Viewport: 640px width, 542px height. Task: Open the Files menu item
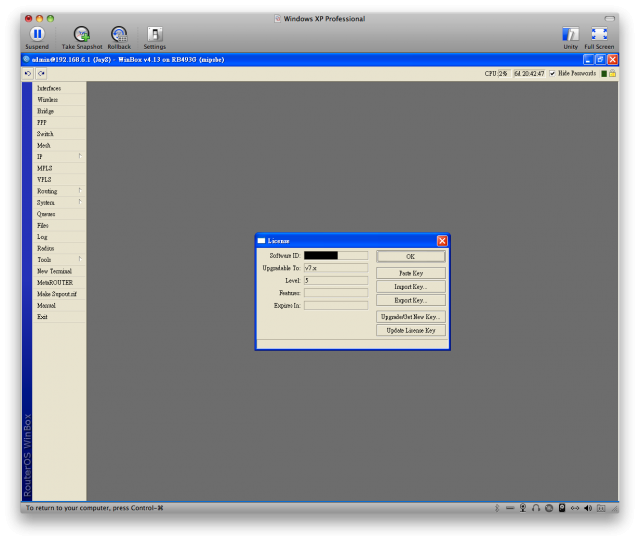point(59,225)
